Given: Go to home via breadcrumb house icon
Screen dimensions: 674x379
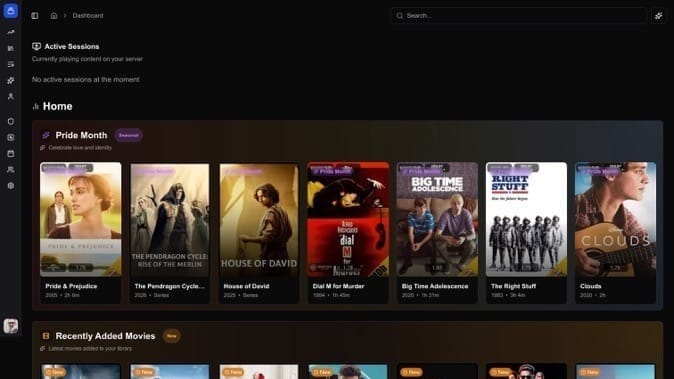Looking at the screenshot, I should [x=54, y=16].
